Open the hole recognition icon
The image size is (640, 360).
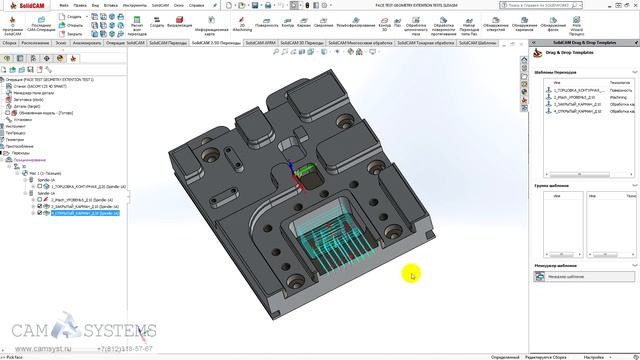(496, 20)
